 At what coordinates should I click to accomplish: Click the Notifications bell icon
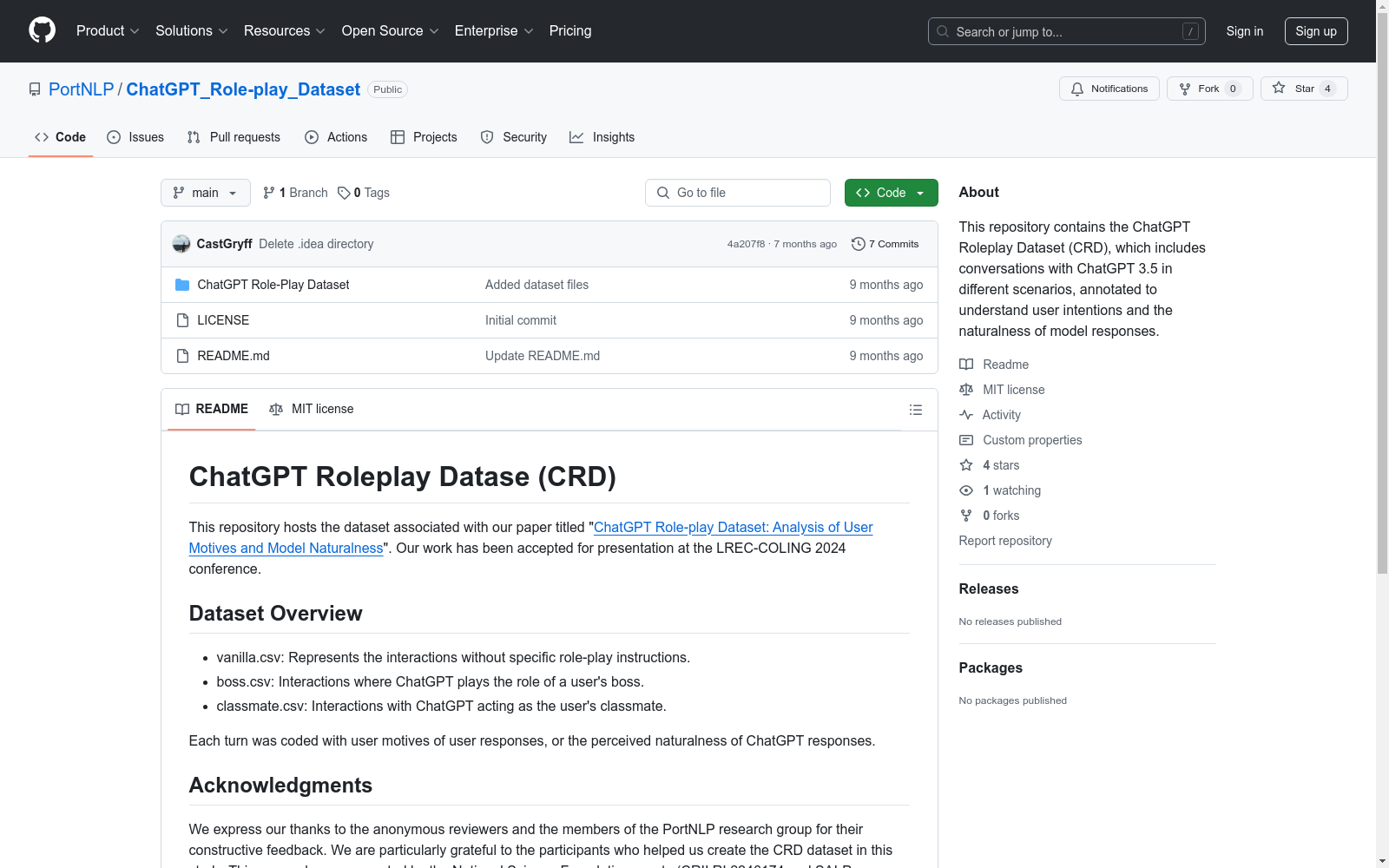[x=1077, y=89]
